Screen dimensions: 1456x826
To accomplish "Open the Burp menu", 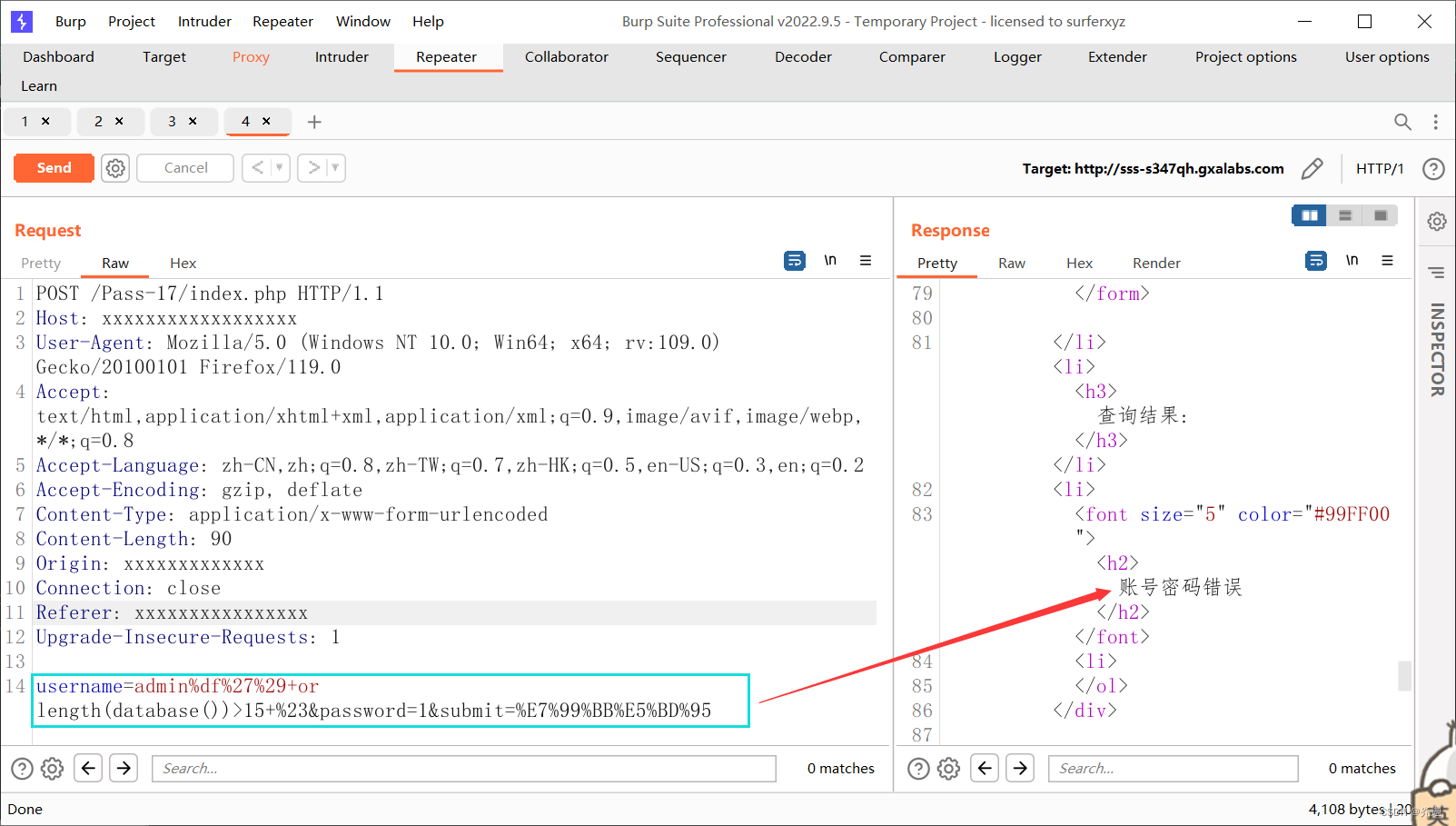I will coord(70,22).
